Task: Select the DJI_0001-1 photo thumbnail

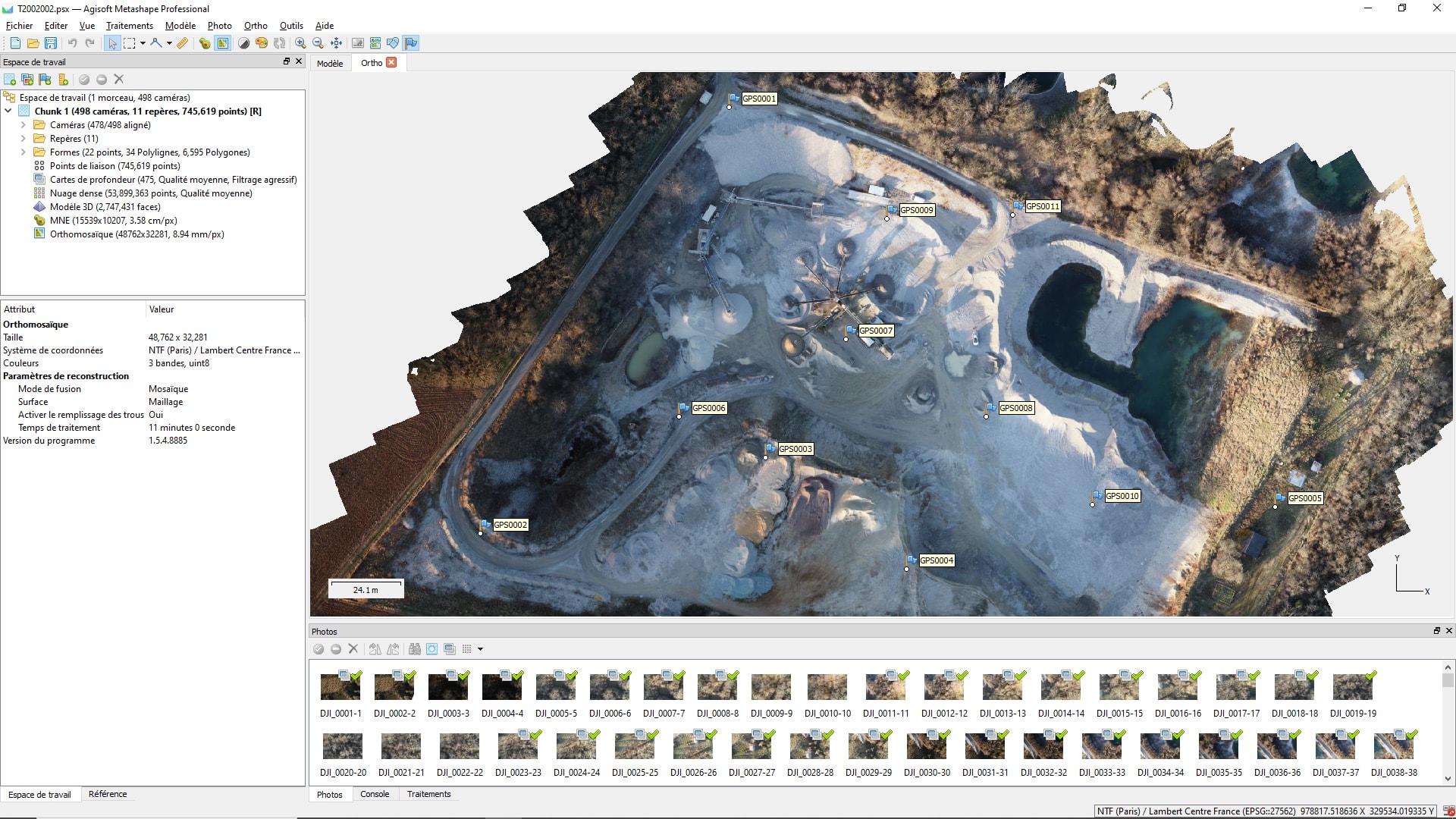Action: [x=340, y=688]
